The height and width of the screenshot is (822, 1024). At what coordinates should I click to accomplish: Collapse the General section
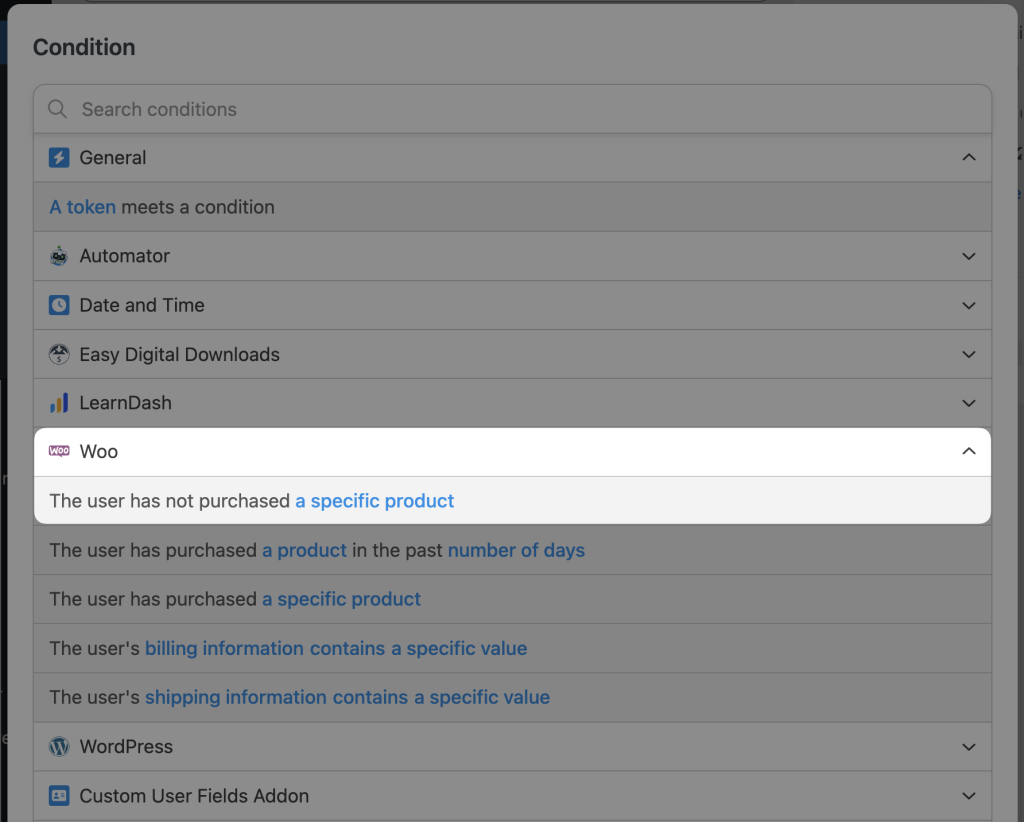968,157
